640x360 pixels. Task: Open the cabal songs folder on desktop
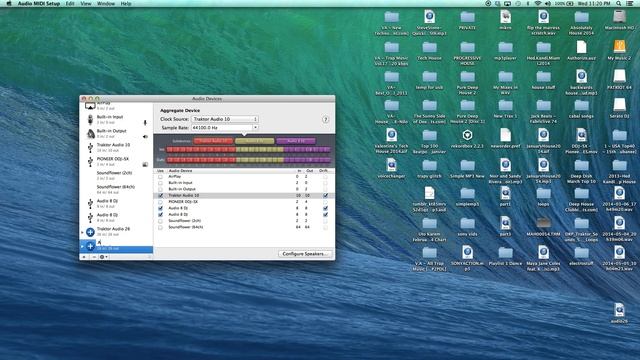[x=581, y=106]
